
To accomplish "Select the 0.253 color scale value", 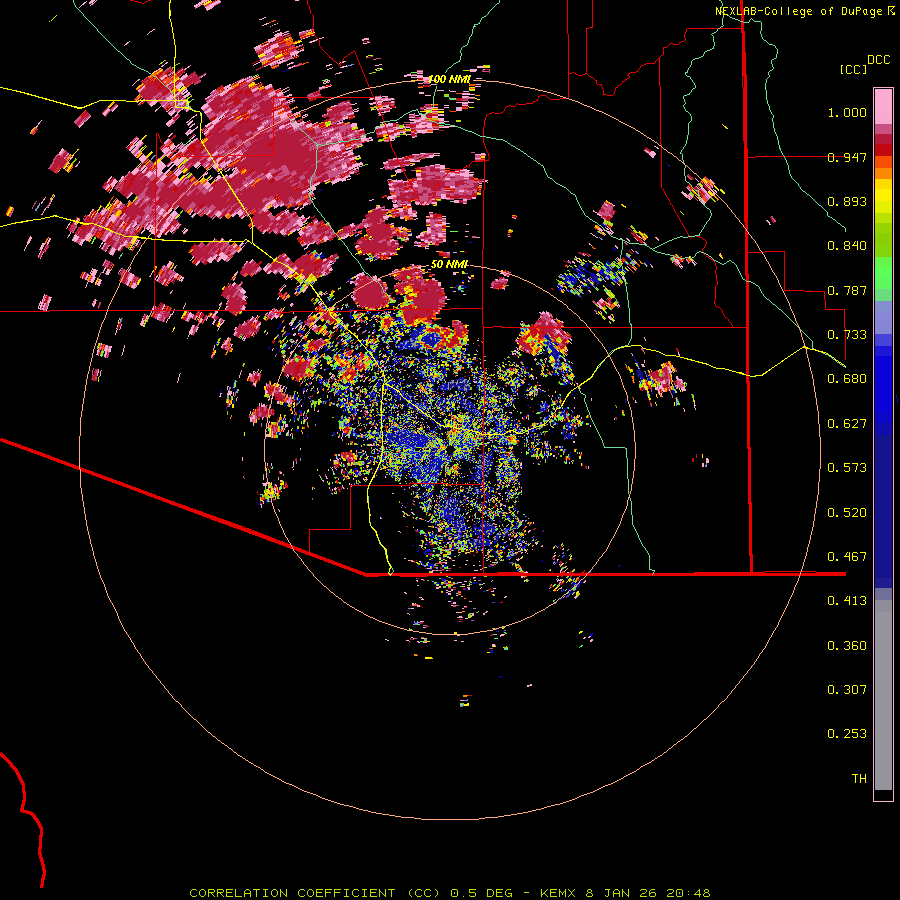I will [x=847, y=734].
